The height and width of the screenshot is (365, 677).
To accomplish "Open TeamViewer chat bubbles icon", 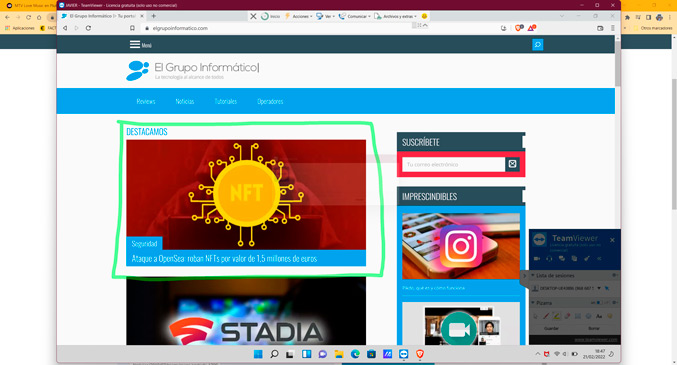I will click(562, 258).
